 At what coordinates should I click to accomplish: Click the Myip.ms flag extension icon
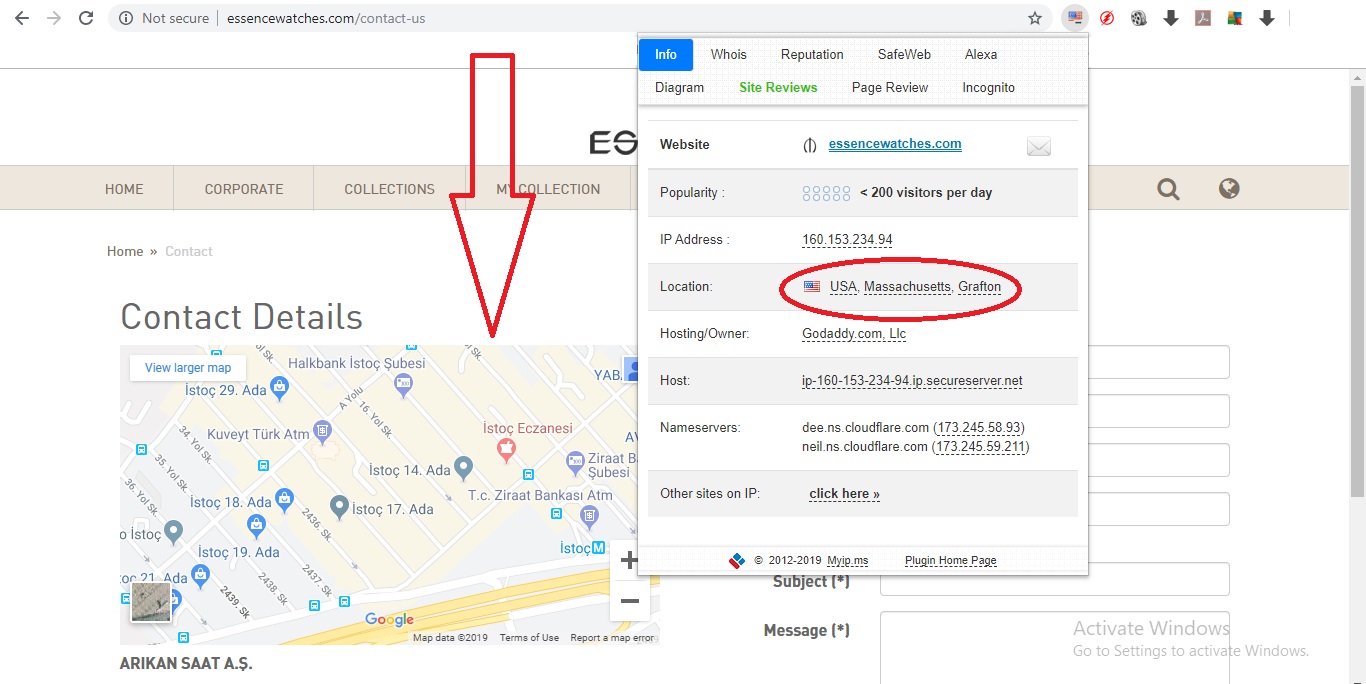(1075, 18)
